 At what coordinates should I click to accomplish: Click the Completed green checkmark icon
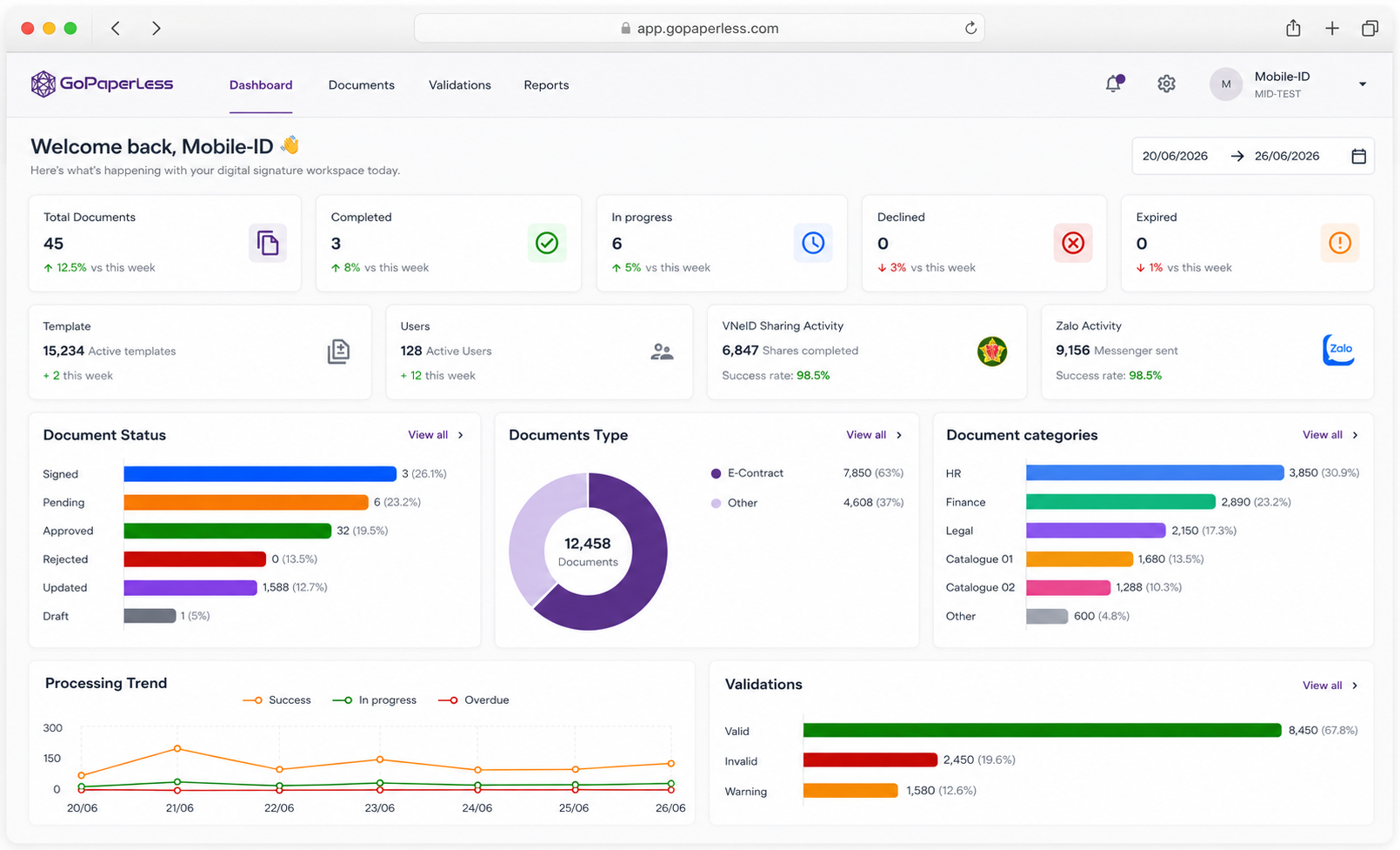click(x=547, y=243)
